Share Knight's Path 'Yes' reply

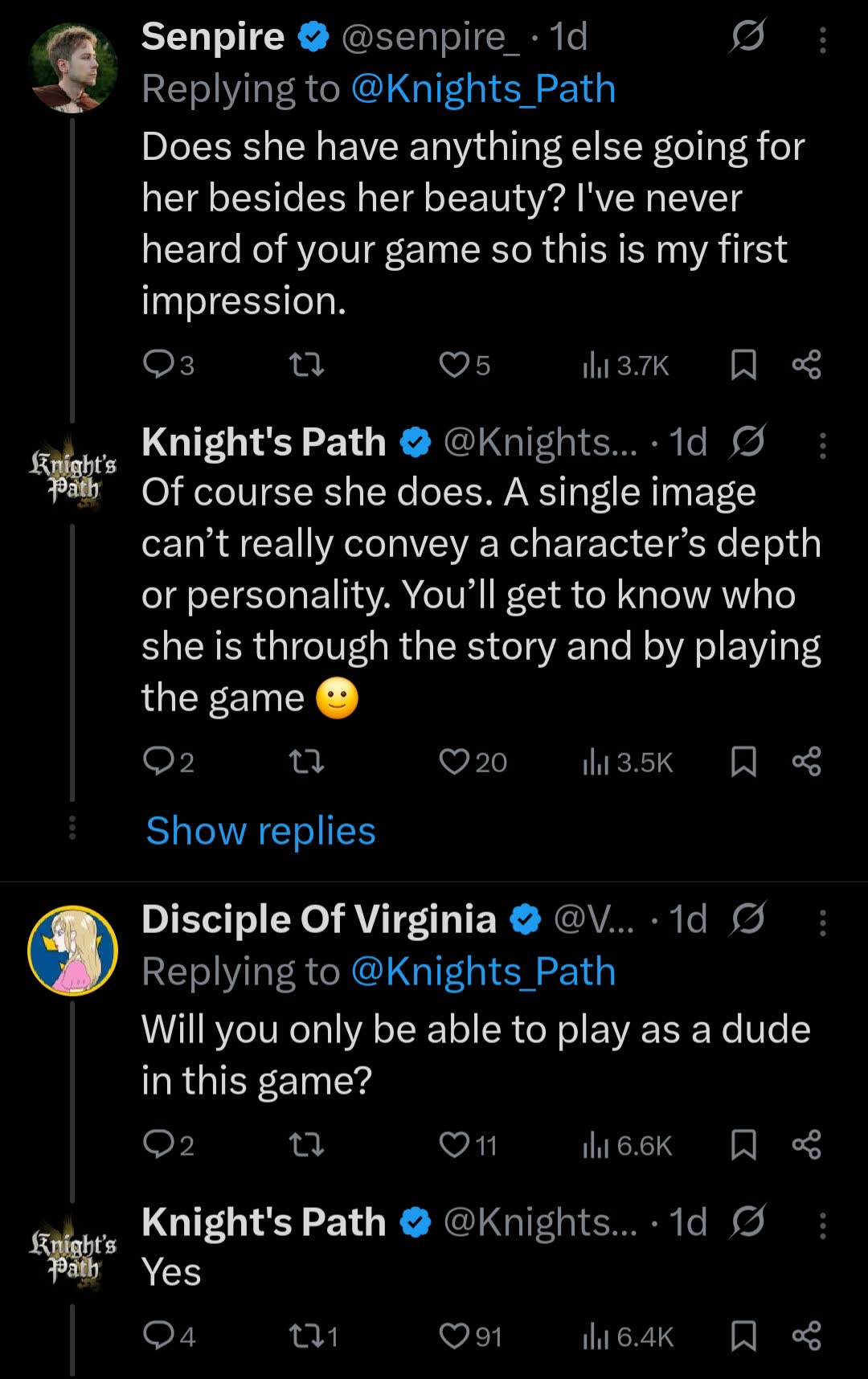coord(806,1336)
